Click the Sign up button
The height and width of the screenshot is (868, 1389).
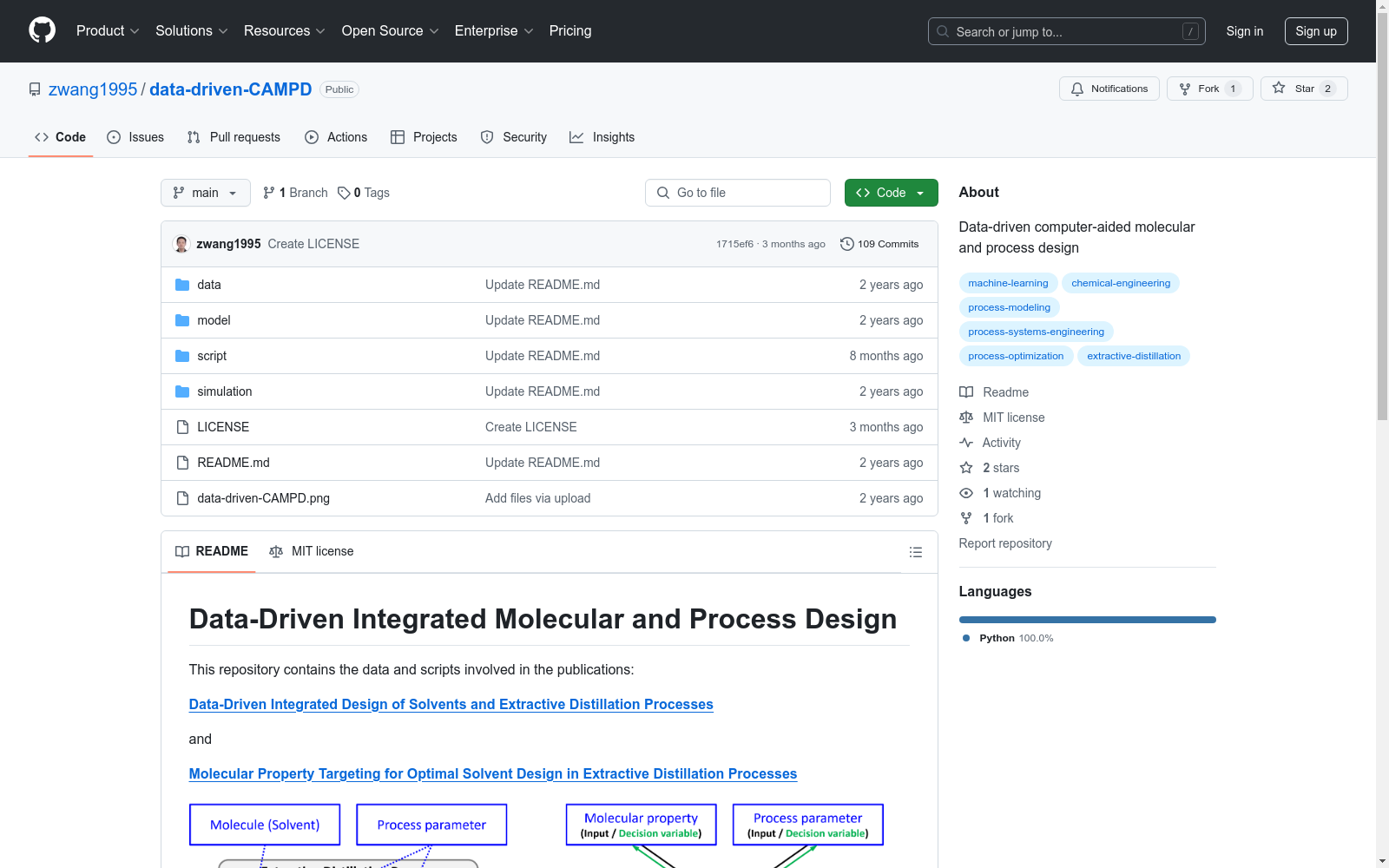click(x=1316, y=31)
